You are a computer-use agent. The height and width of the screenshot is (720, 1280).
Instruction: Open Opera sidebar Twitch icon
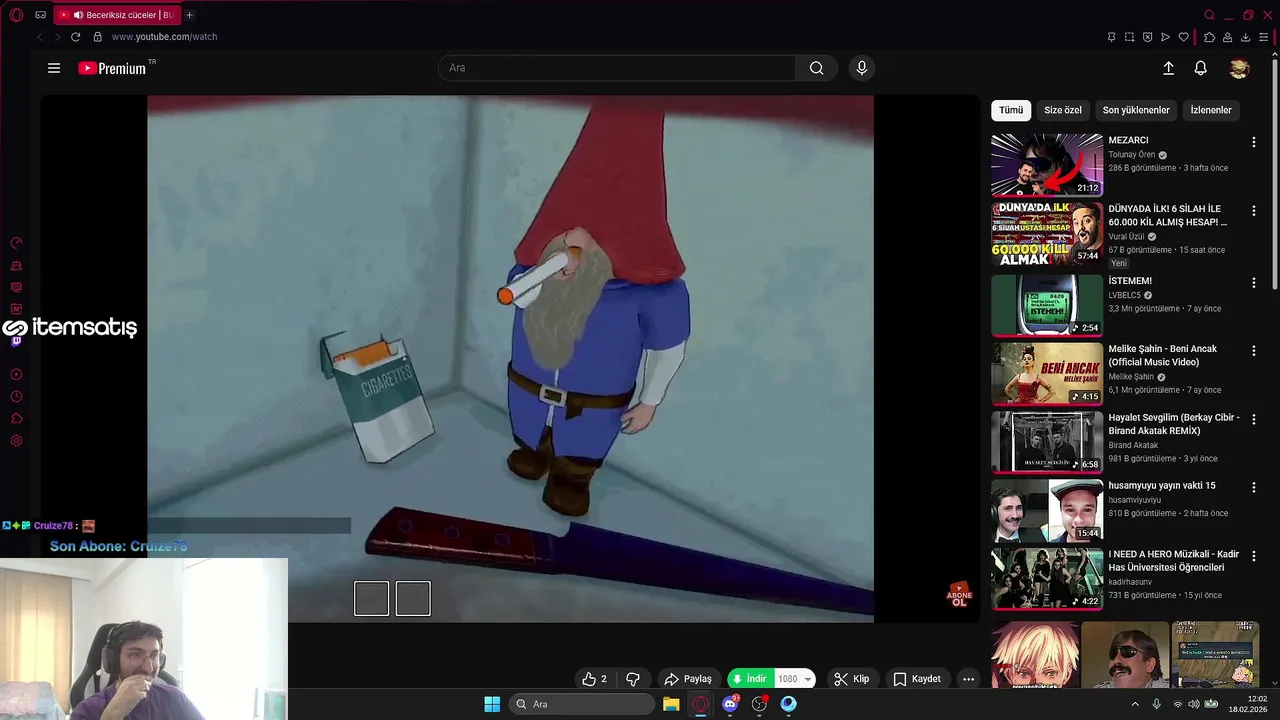click(16, 341)
